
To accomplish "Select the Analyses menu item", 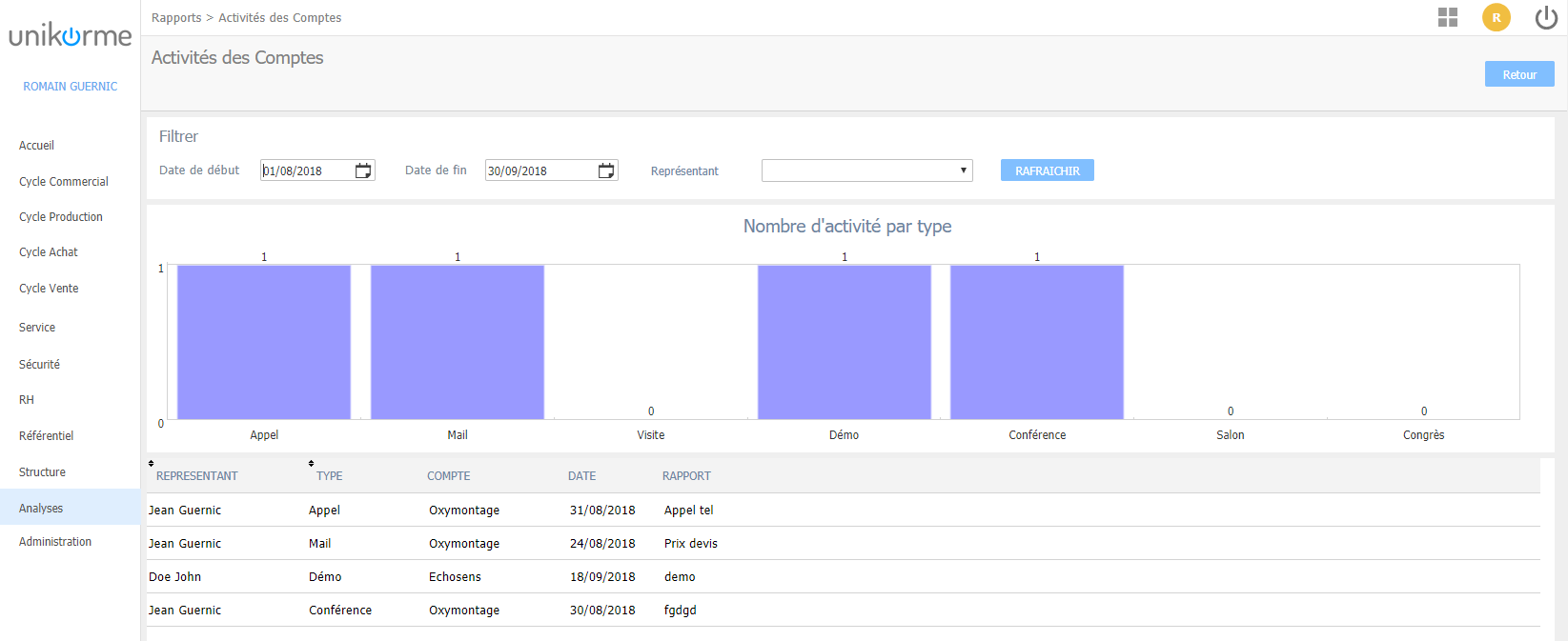I will tap(70, 508).
